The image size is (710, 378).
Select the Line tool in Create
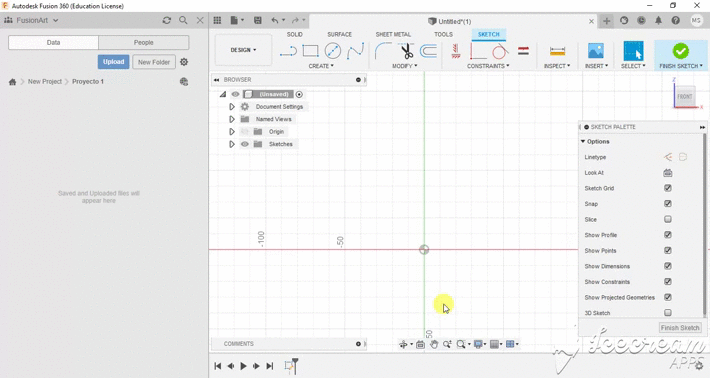tap(288, 51)
